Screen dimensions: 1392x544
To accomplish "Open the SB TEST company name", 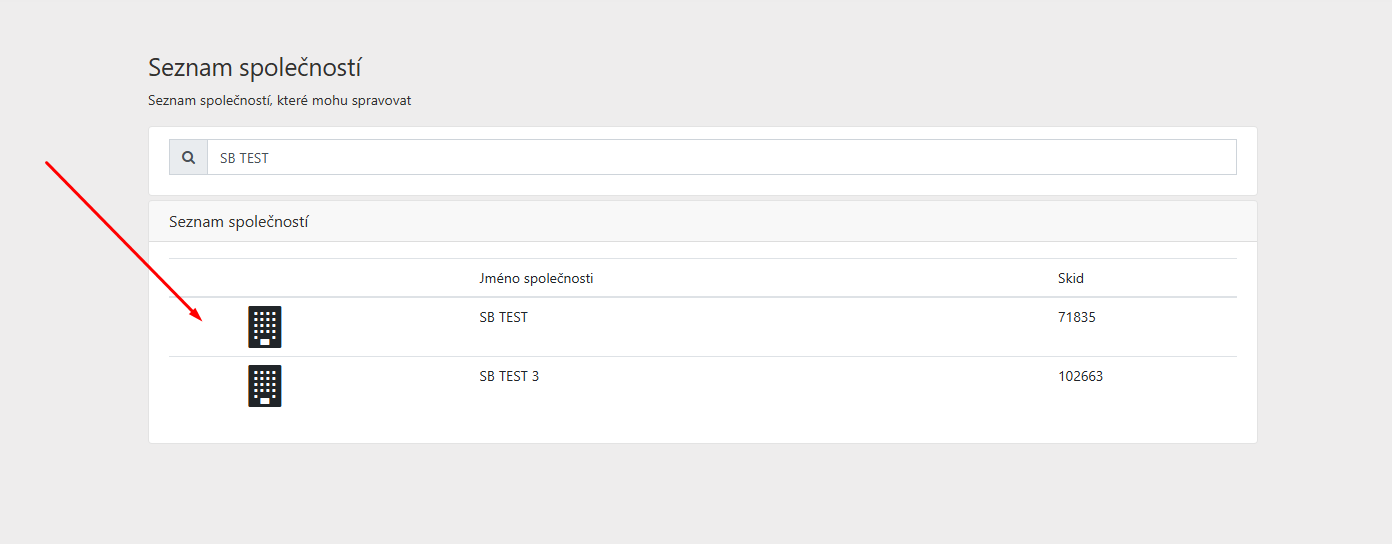I will [x=503, y=317].
